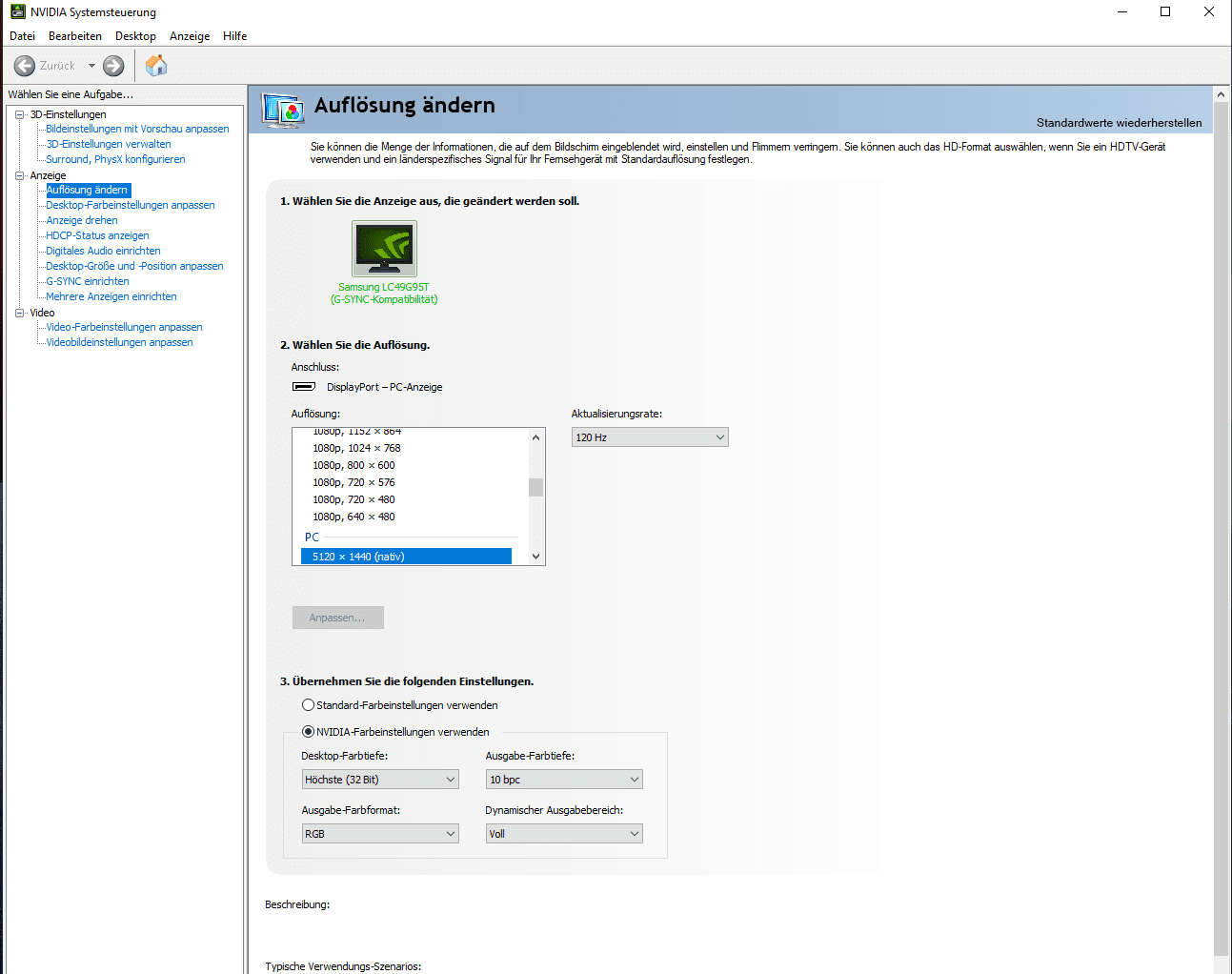Open G-SYNC einrichten page
1232x974 pixels.
click(x=88, y=281)
